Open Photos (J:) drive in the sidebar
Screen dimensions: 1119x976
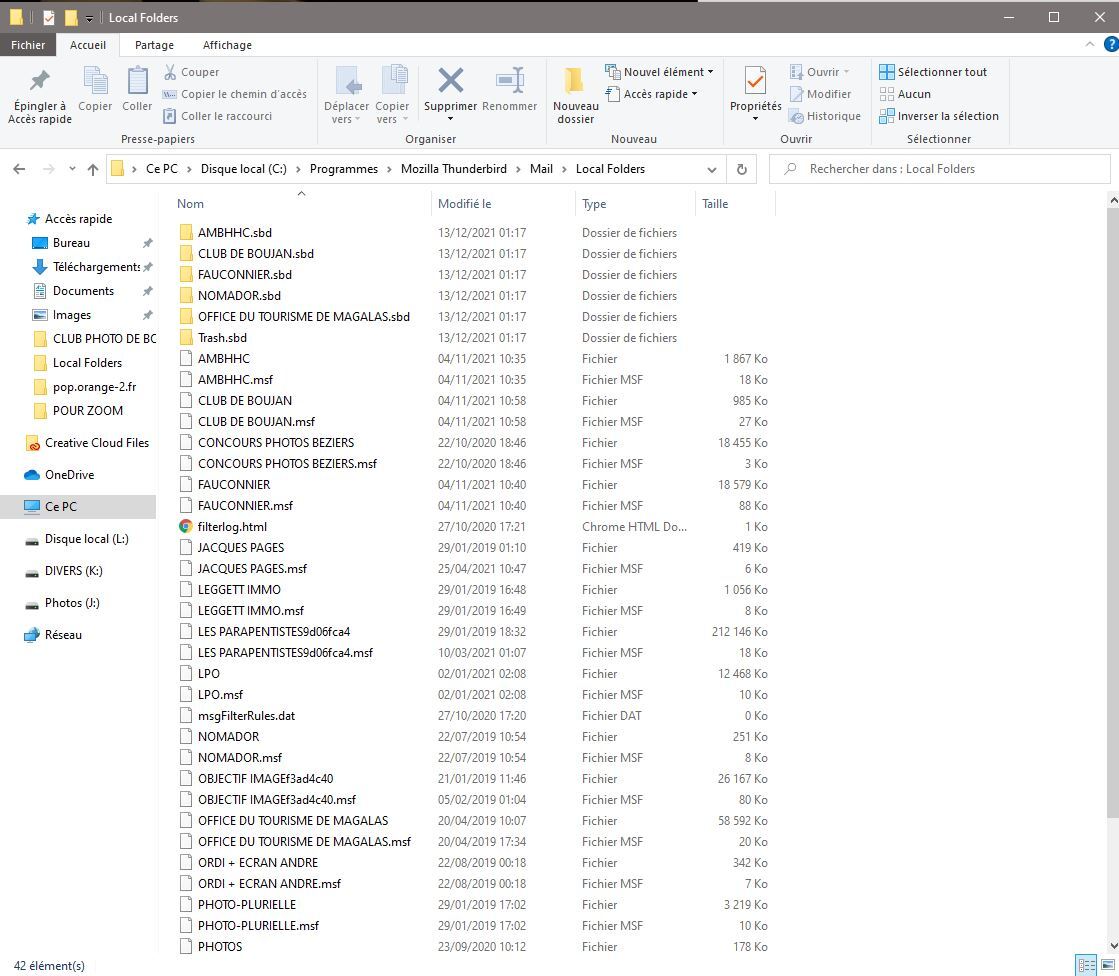72,603
